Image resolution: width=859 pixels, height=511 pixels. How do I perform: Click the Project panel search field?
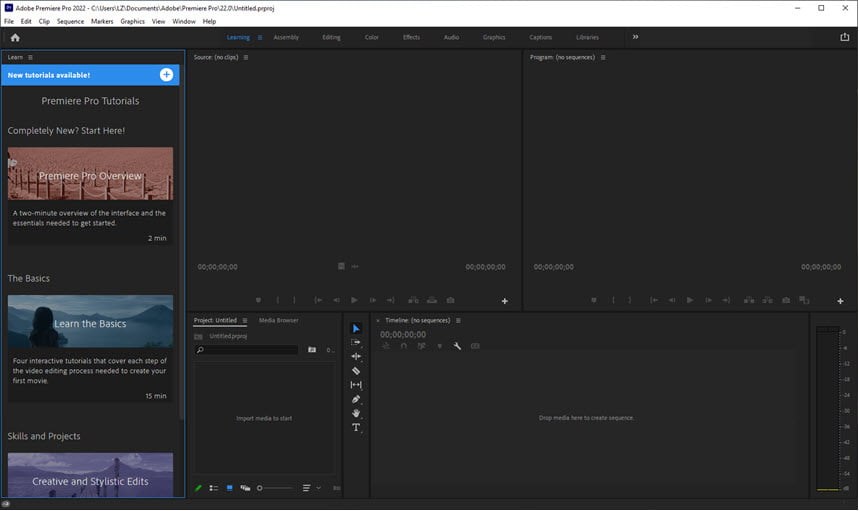coord(247,349)
